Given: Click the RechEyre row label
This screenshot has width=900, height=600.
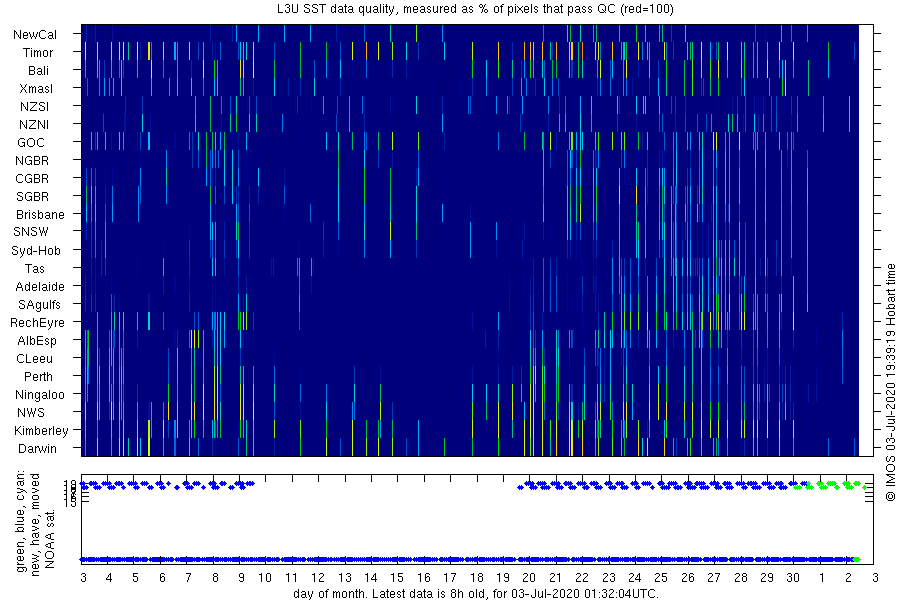Looking at the screenshot, I should (x=37, y=323).
